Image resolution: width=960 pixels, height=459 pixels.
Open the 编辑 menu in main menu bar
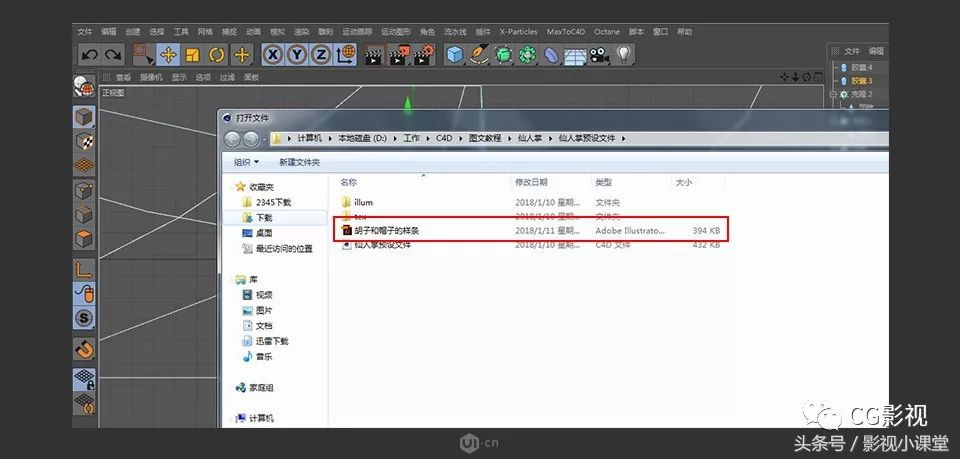point(108,32)
